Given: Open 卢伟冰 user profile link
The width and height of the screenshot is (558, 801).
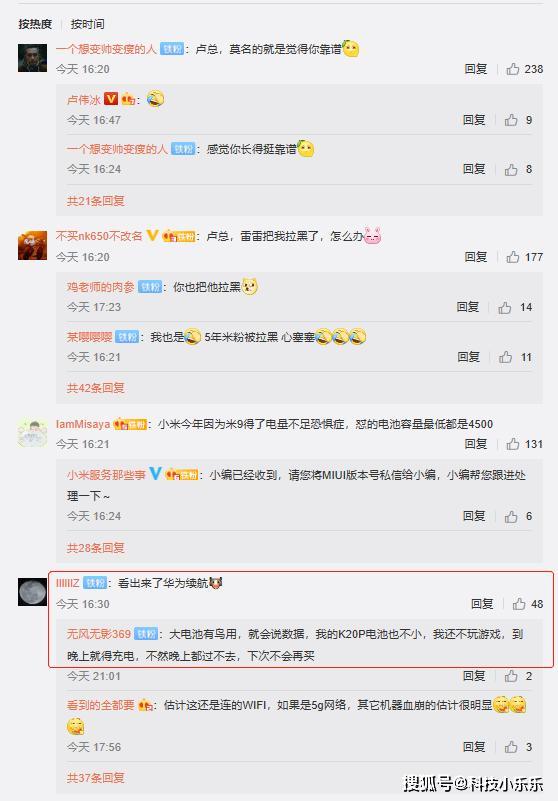Looking at the screenshot, I should (84, 100).
